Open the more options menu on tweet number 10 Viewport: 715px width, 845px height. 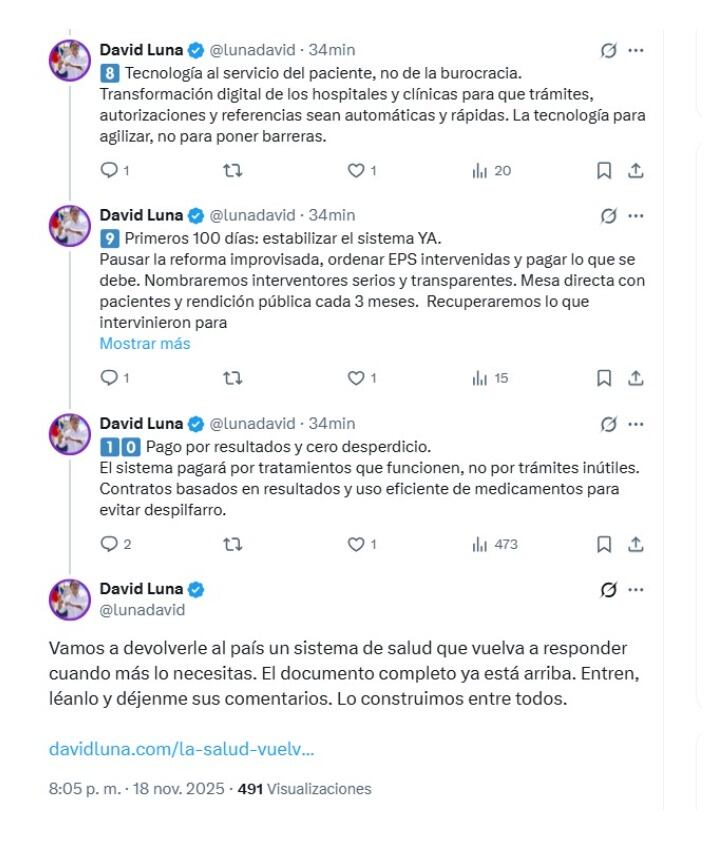[x=636, y=423]
